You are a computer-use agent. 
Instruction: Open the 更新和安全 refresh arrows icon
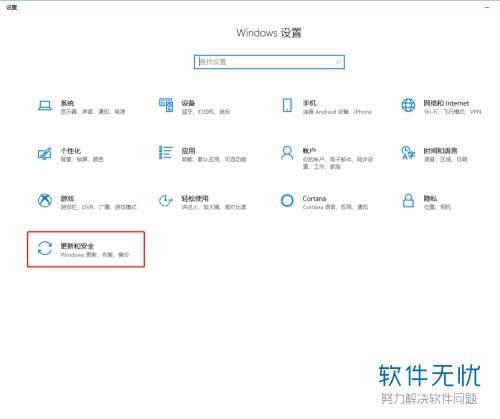pyautogui.click(x=45, y=249)
